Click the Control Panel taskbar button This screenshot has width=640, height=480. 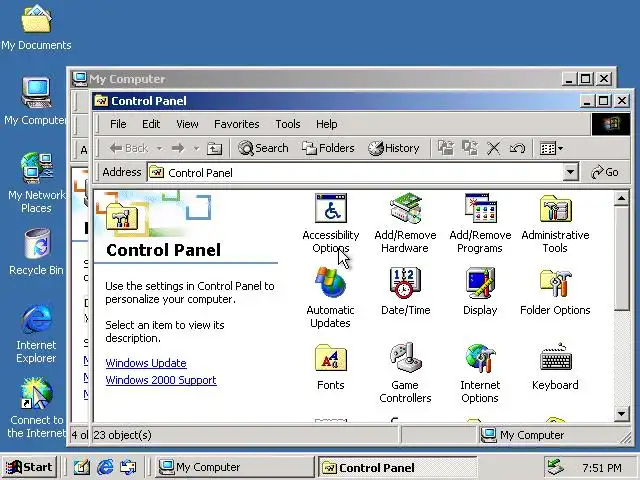(398, 467)
